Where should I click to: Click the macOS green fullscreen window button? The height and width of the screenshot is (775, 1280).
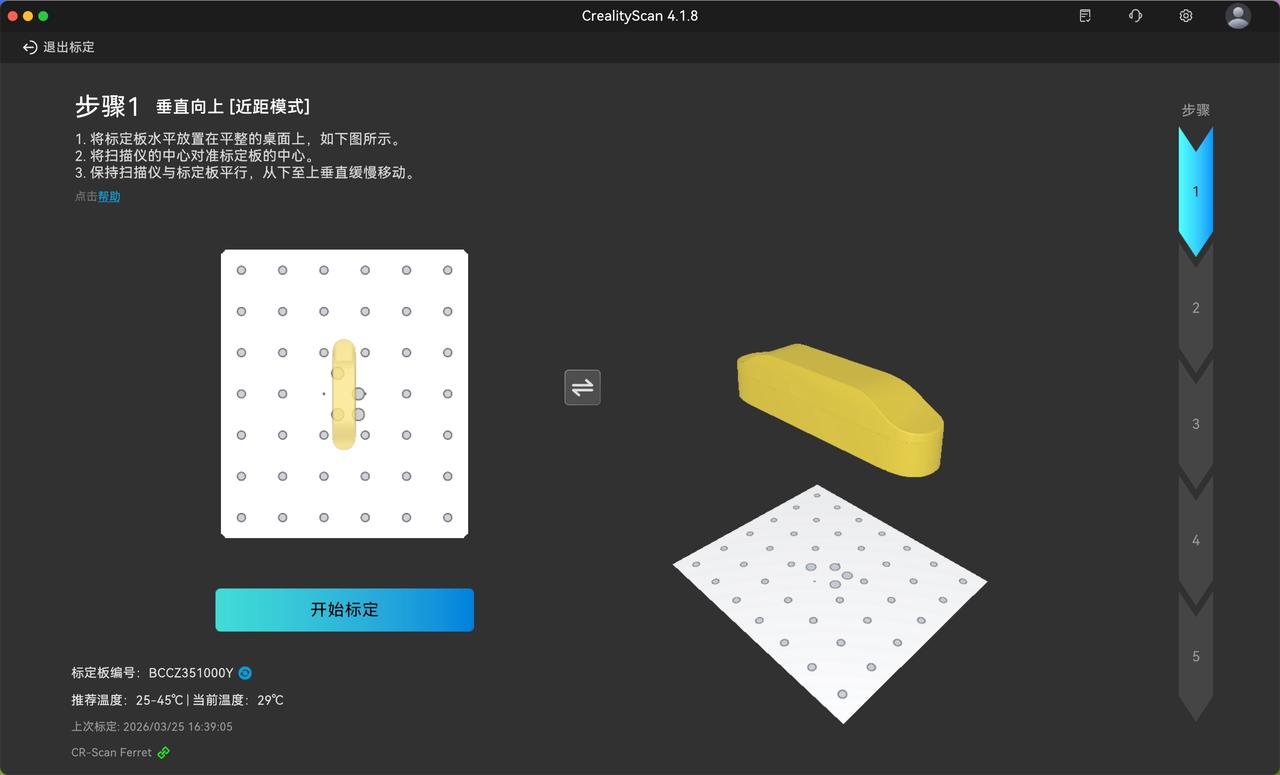click(x=43, y=16)
